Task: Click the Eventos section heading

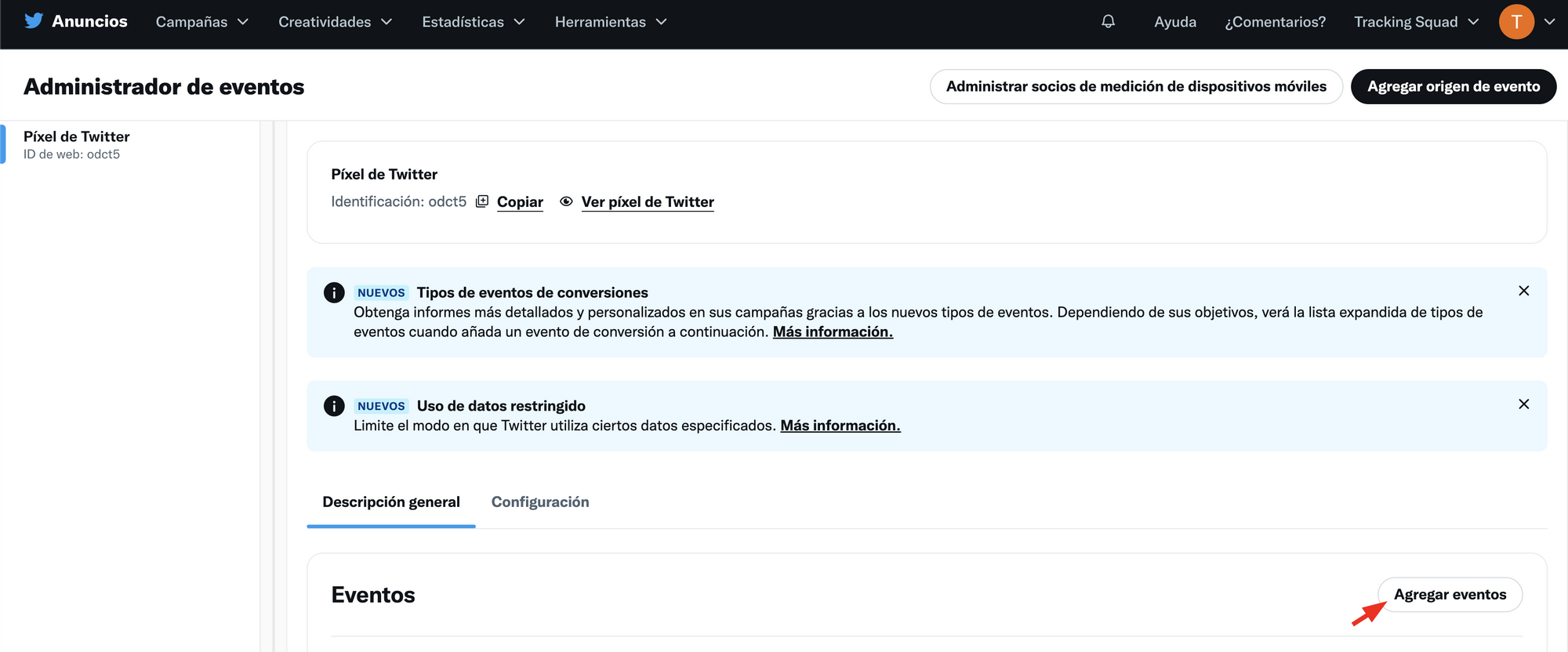Action: click(373, 595)
